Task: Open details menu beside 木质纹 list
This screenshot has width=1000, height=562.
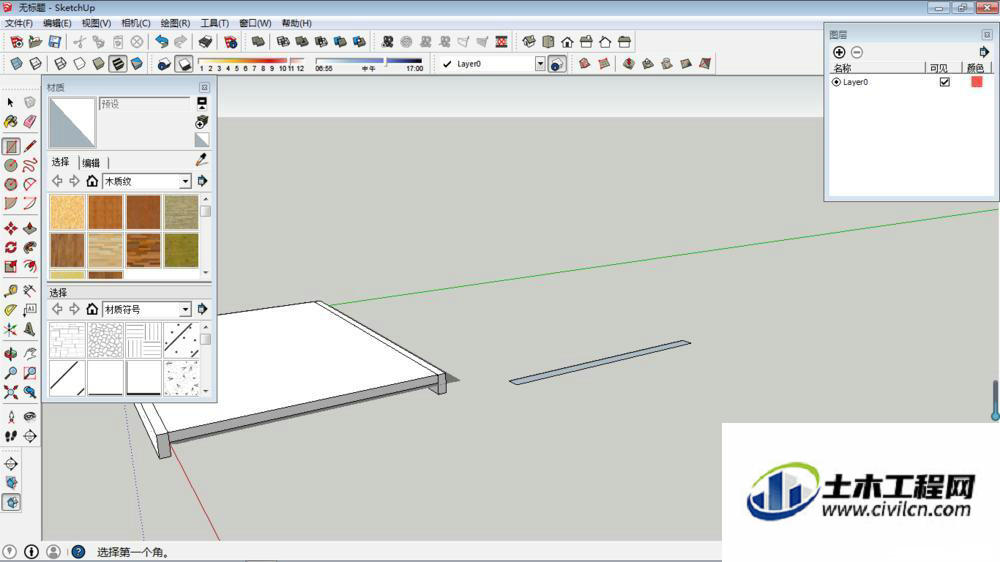Action: 203,181
